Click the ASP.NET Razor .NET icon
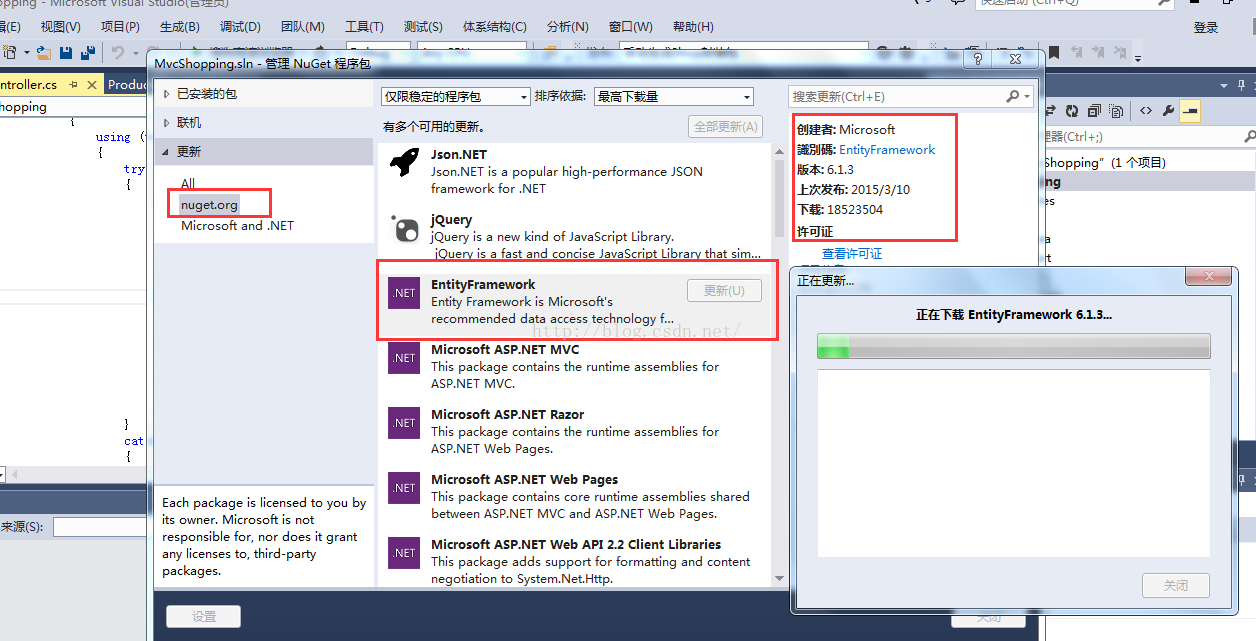Image resolution: width=1256 pixels, height=641 pixels. (404, 423)
